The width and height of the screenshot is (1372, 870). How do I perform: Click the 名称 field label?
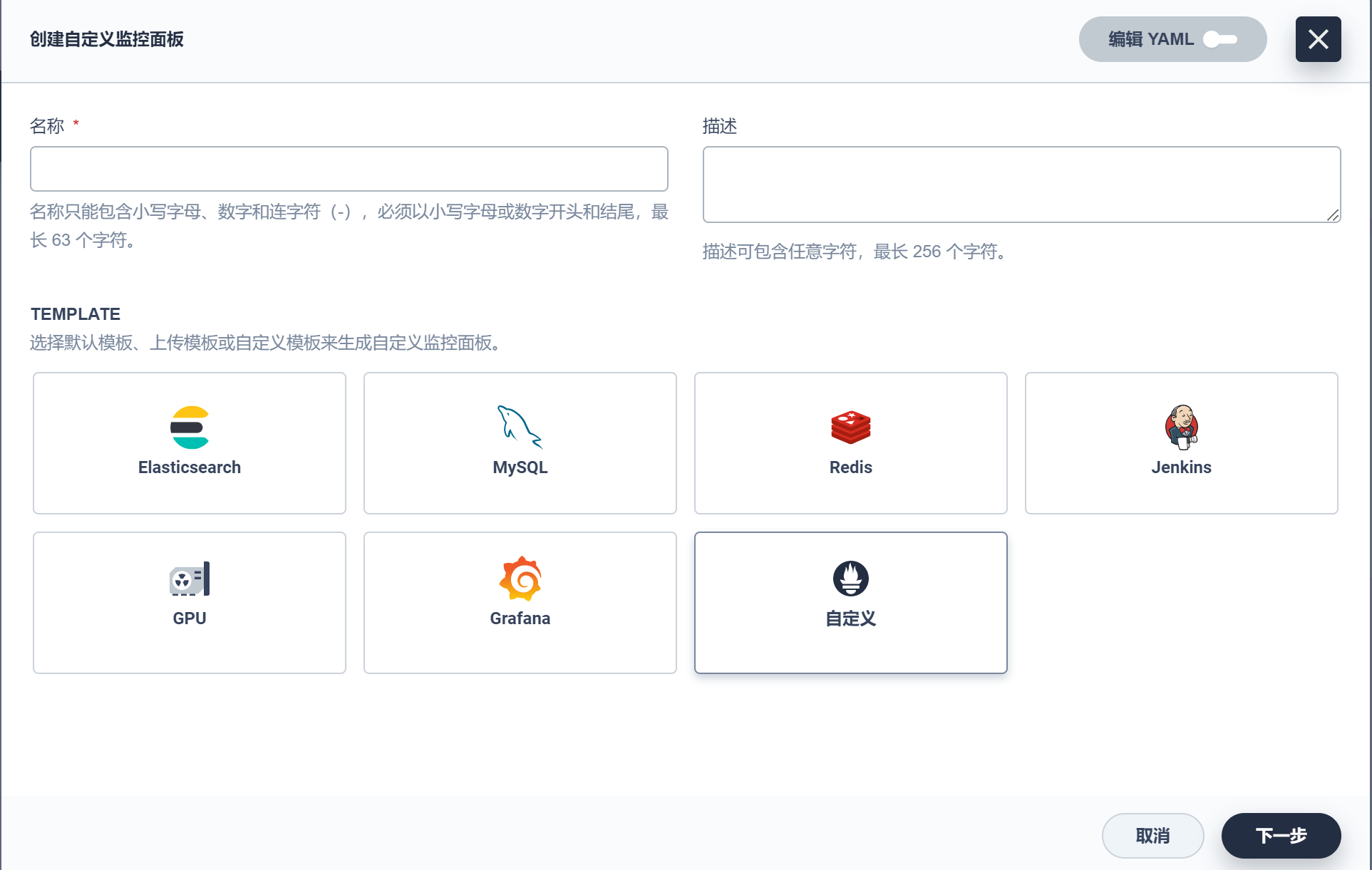(47, 126)
